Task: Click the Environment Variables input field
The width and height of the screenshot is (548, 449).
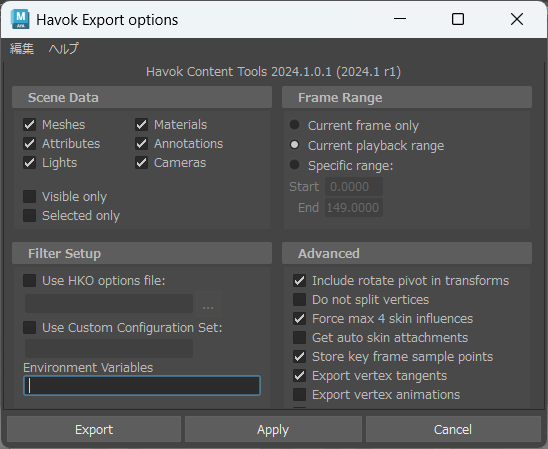Action: (142, 385)
